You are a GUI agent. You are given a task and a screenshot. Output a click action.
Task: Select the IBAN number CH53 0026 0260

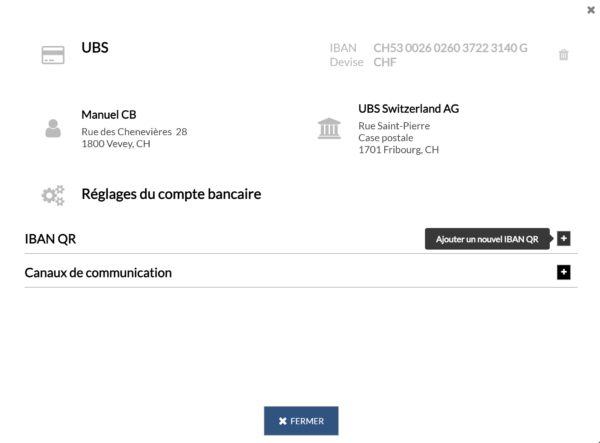click(450, 48)
